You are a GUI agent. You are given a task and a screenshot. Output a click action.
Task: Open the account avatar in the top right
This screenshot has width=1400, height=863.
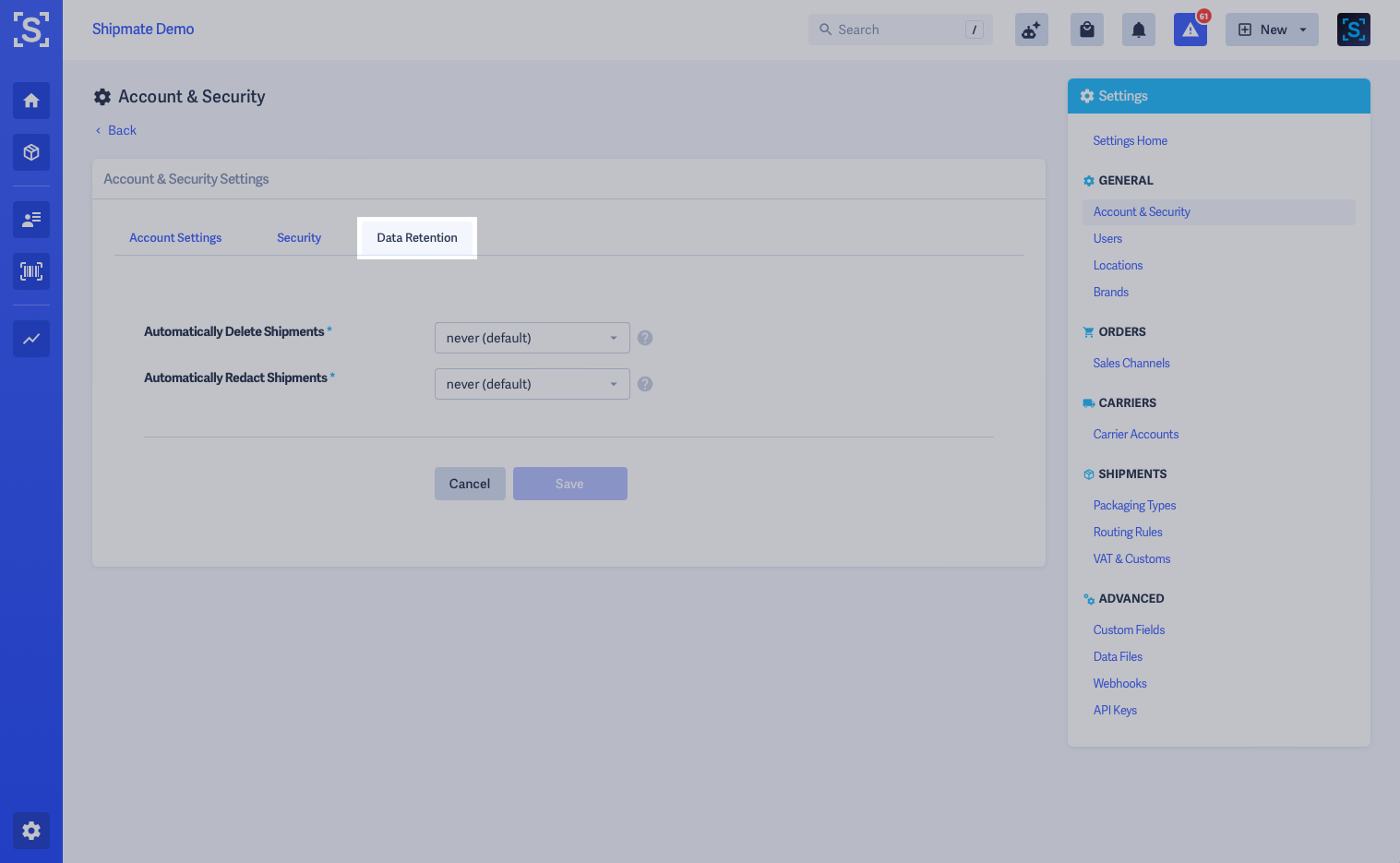pyautogui.click(x=1353, y=29)
